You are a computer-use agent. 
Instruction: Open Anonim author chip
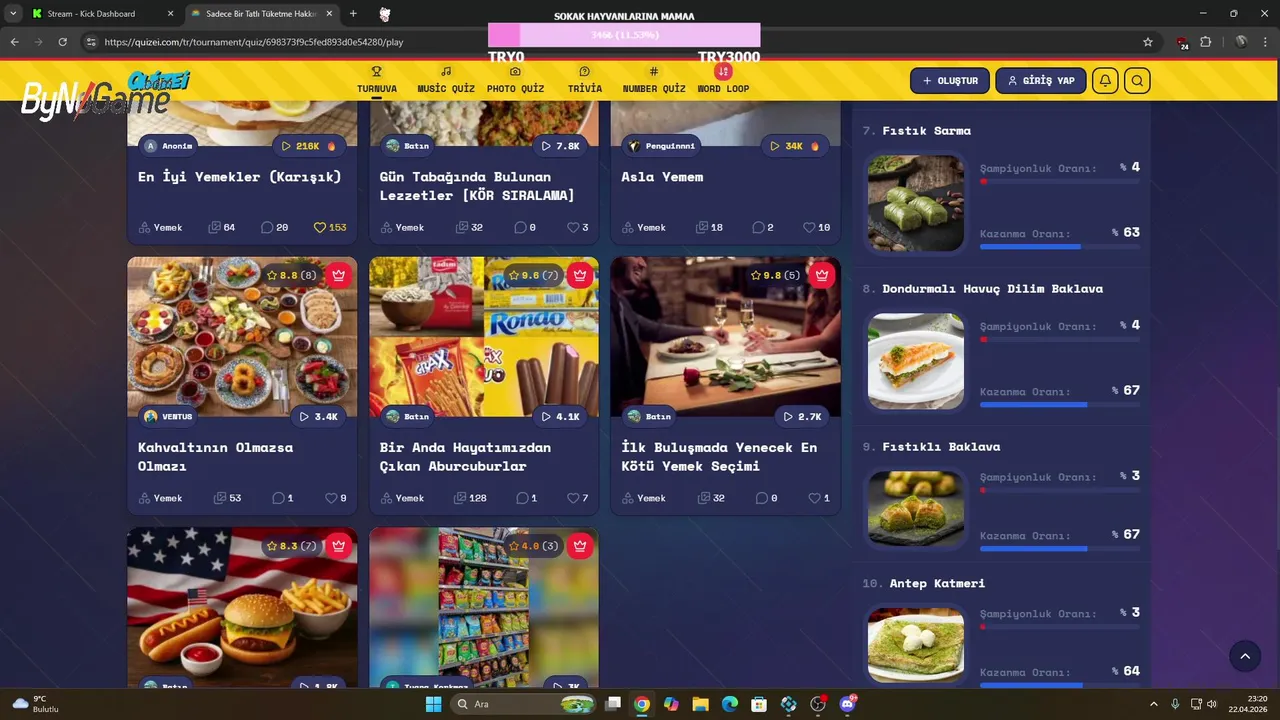click(x=169, y=146)
